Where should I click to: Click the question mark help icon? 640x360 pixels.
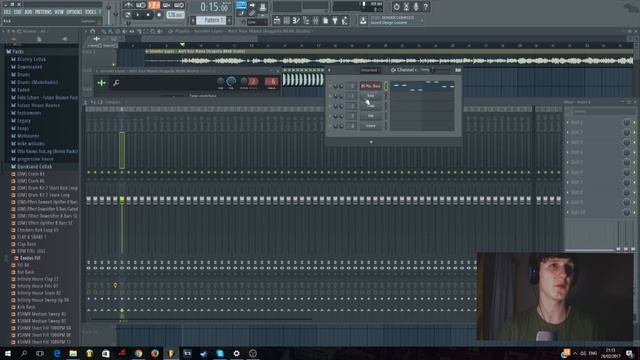(426, 7)
